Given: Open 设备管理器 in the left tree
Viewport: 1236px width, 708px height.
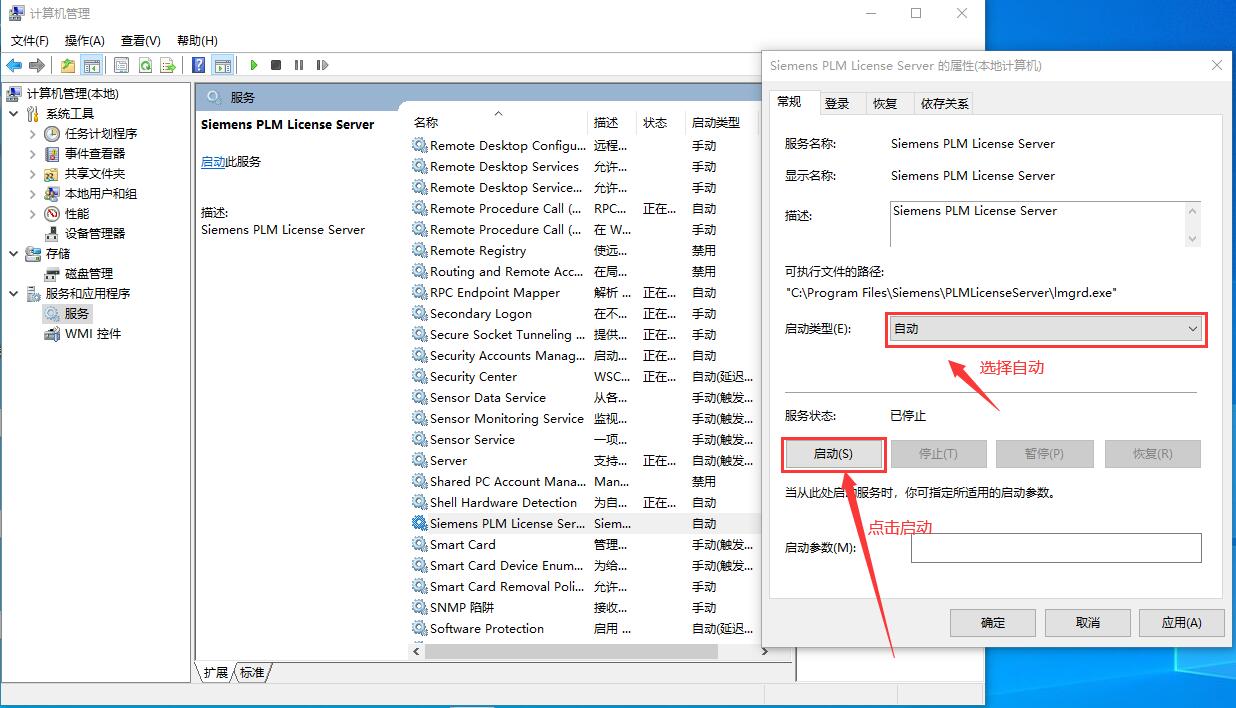Looking at the screenshot, I should pos(95,233).
